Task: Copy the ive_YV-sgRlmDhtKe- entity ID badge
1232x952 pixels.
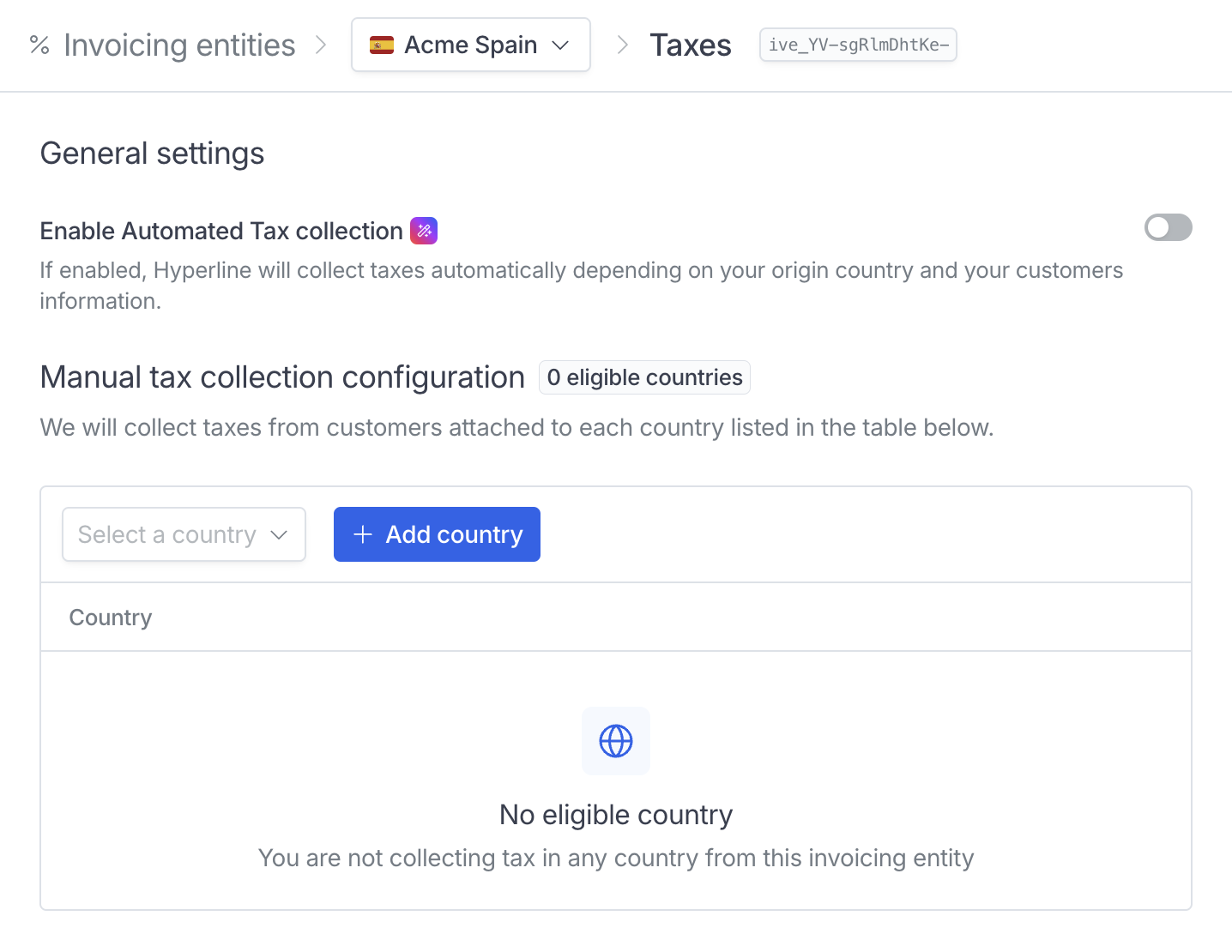Action: pos(858,45)
